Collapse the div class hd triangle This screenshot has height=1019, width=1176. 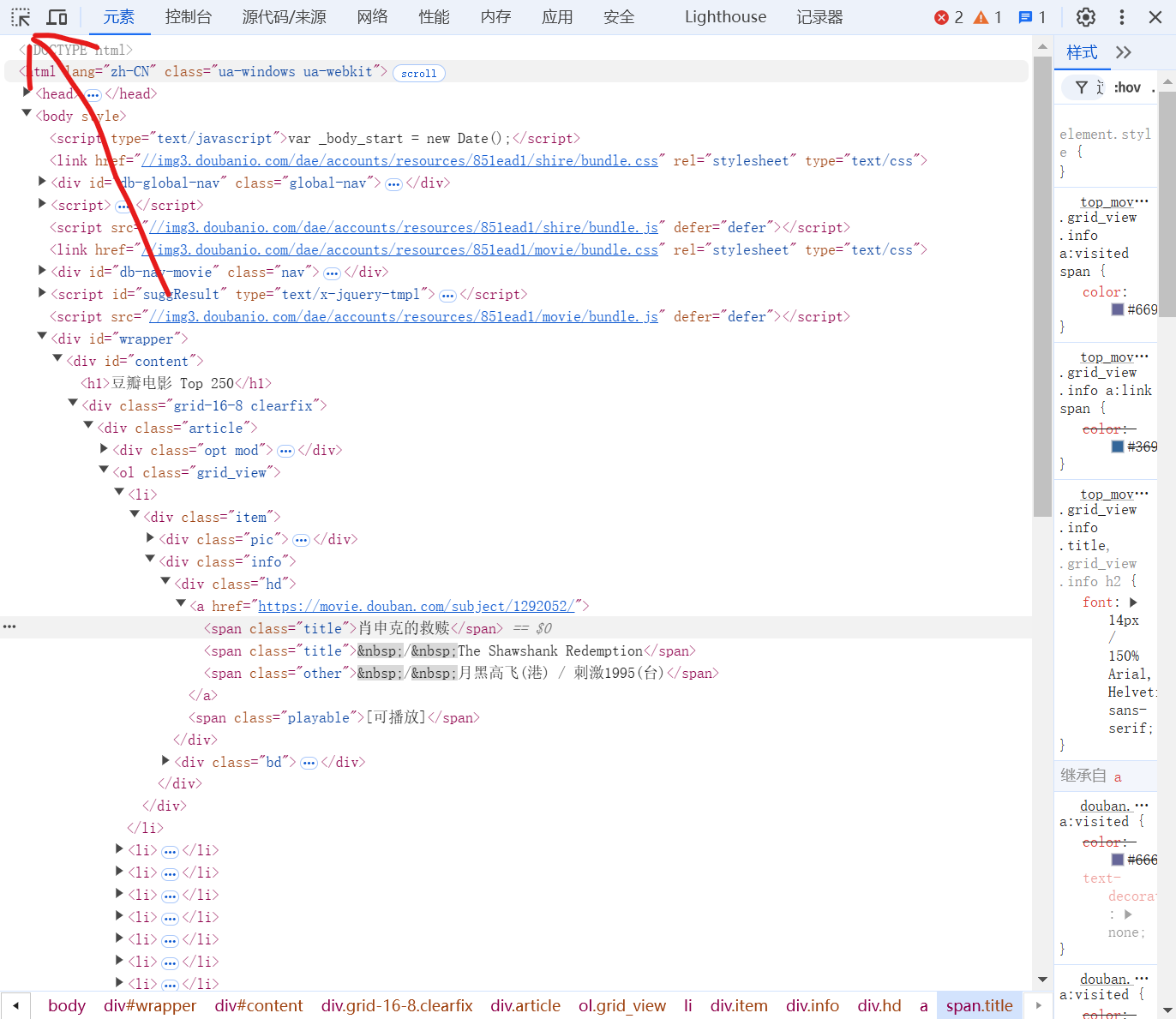pyautogui.click(x=165, y=582)
